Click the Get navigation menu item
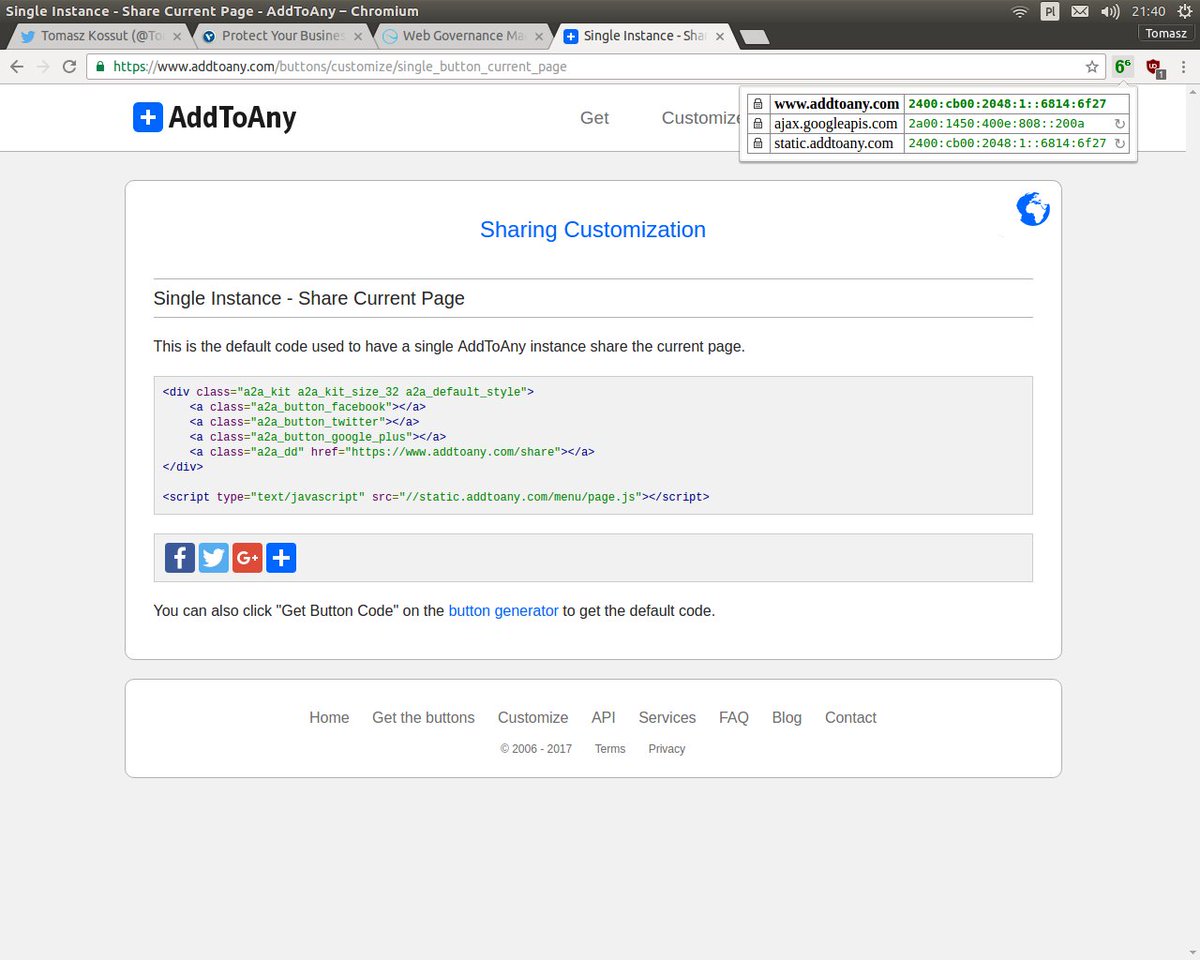1200x960 pixels. click(x=594, y=118)
